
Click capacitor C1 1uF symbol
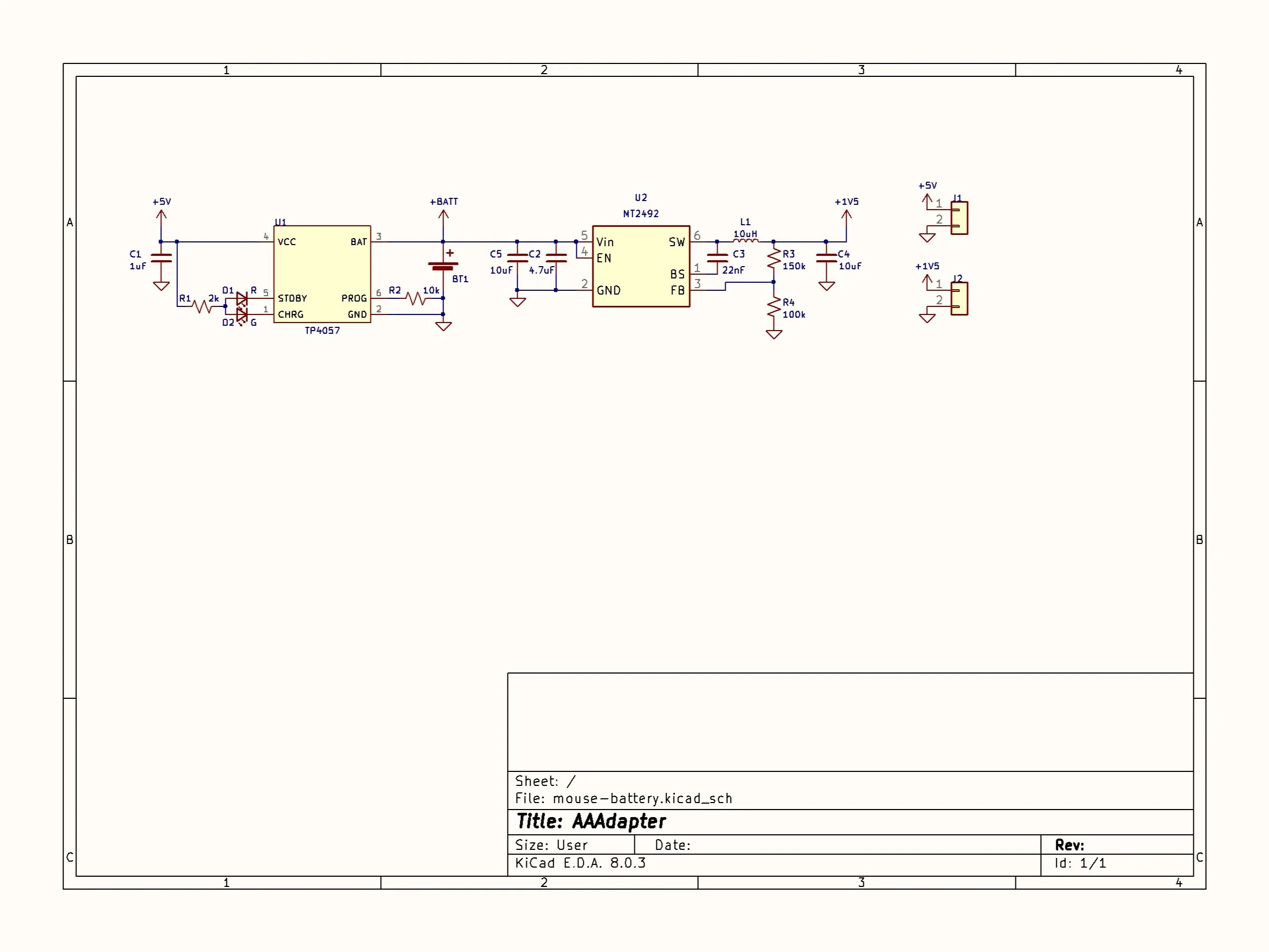pyautogui.click(x=161, y=257)
